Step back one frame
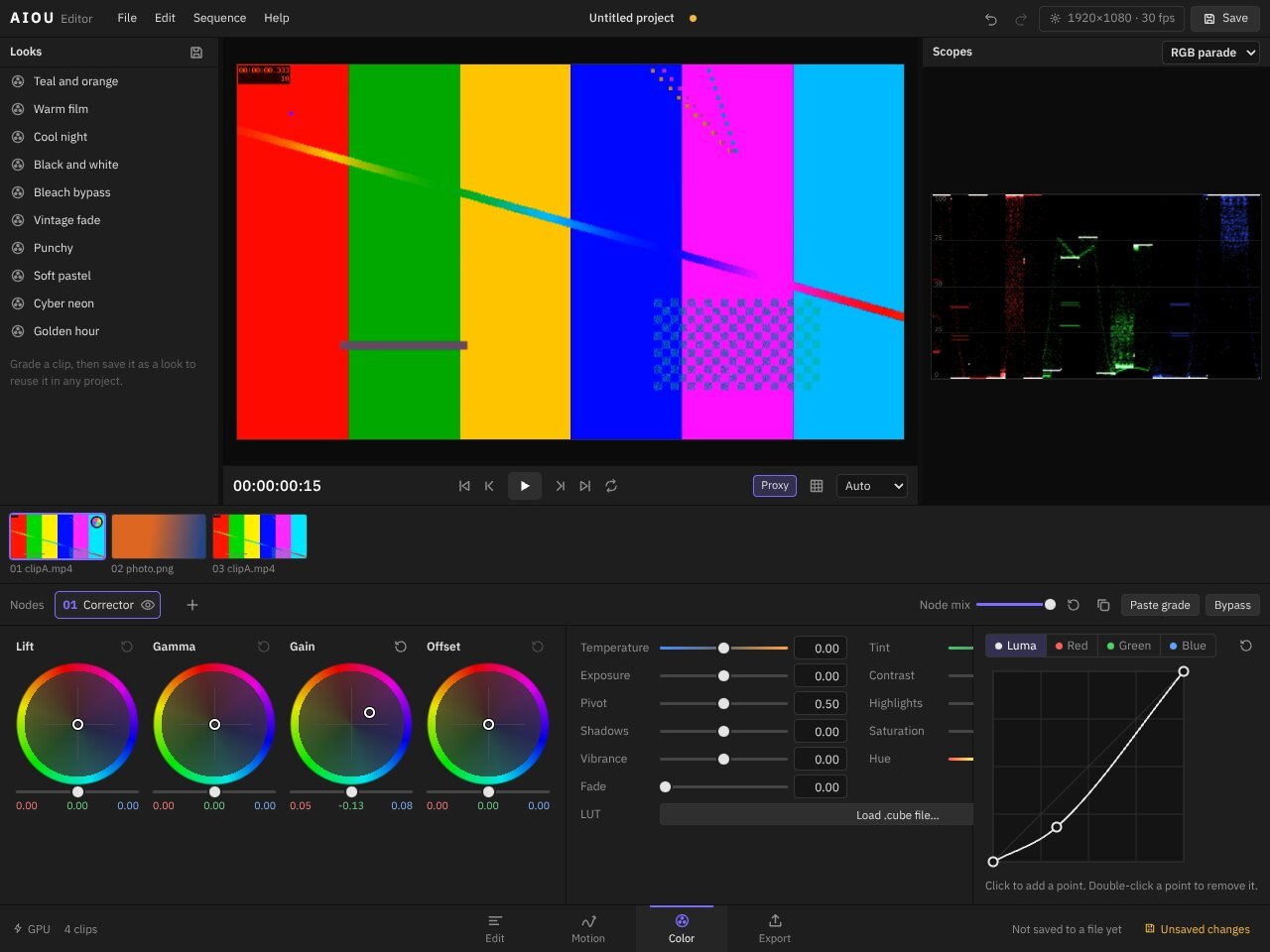Image resolution: width=1270 pixels, height=952 pixels. pyautogui.click(x=489, y=486)
